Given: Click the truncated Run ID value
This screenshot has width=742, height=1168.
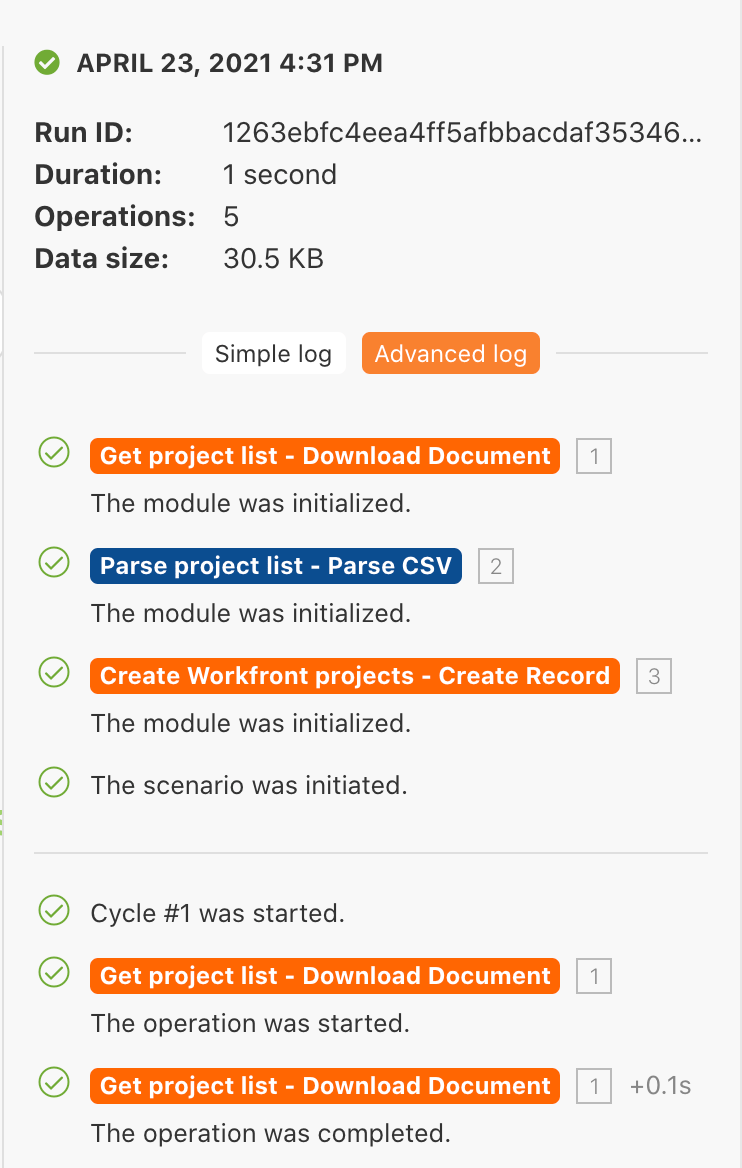Looking at the screenshot, I should [463, 133].
